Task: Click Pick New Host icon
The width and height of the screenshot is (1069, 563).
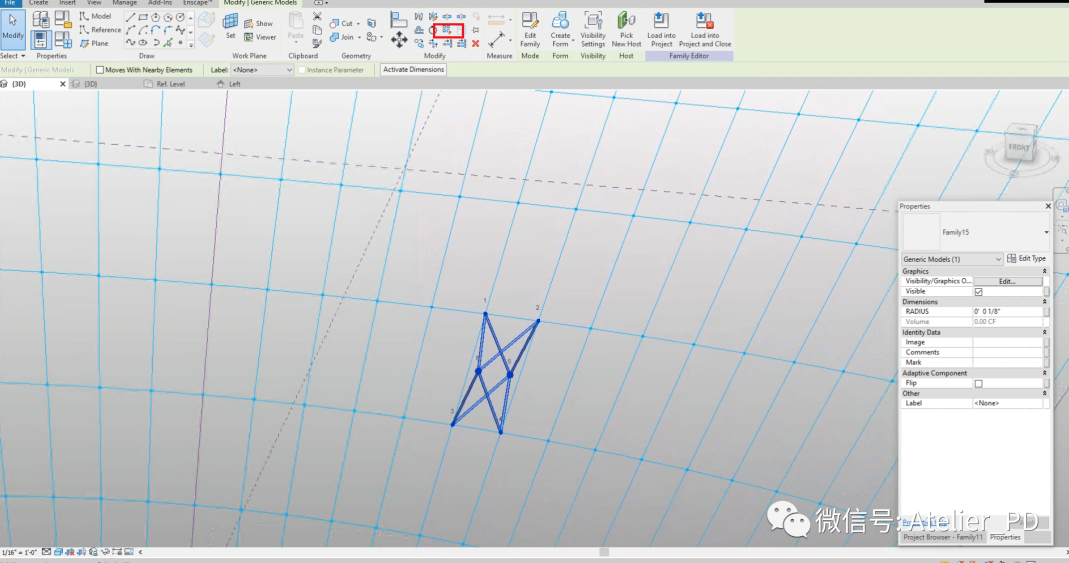Action: [x=626, y=30]
